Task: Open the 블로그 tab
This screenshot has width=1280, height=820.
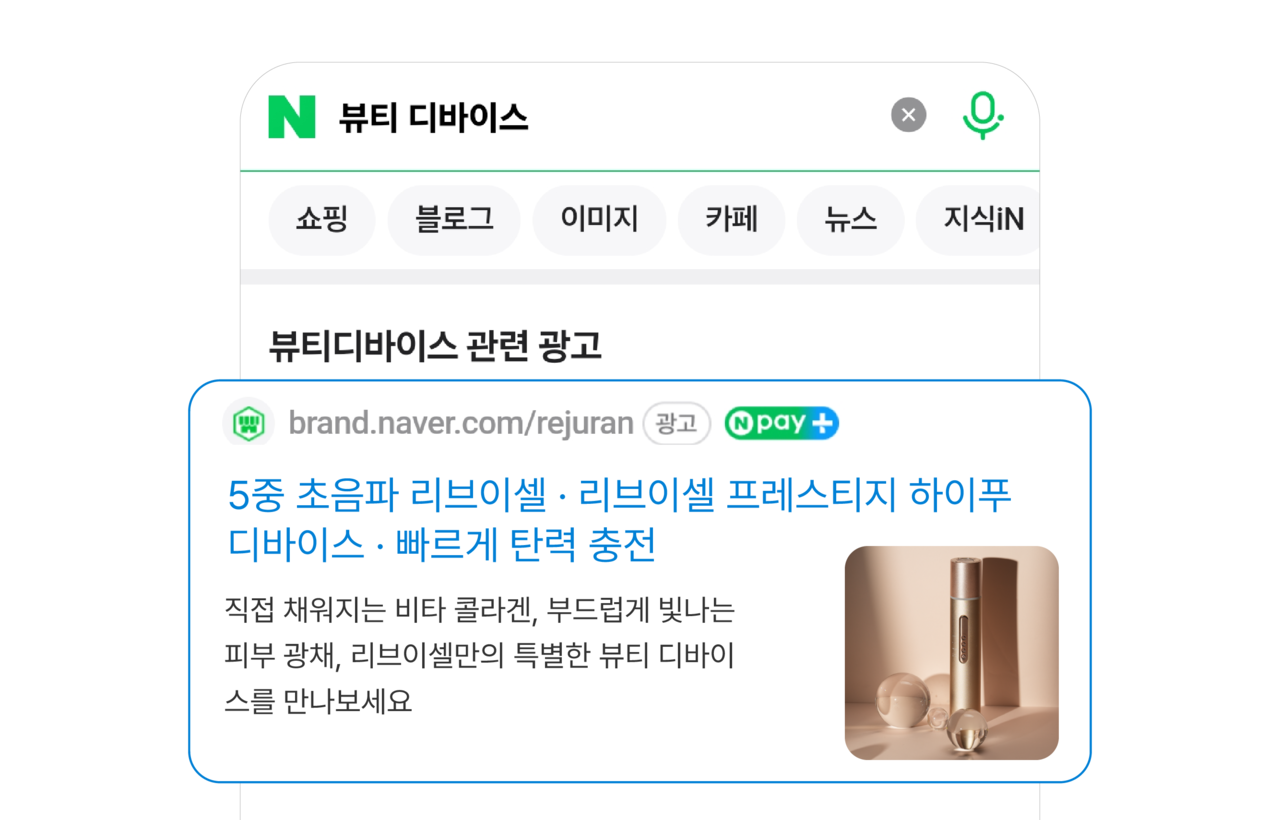Action: tap(454, 220)
